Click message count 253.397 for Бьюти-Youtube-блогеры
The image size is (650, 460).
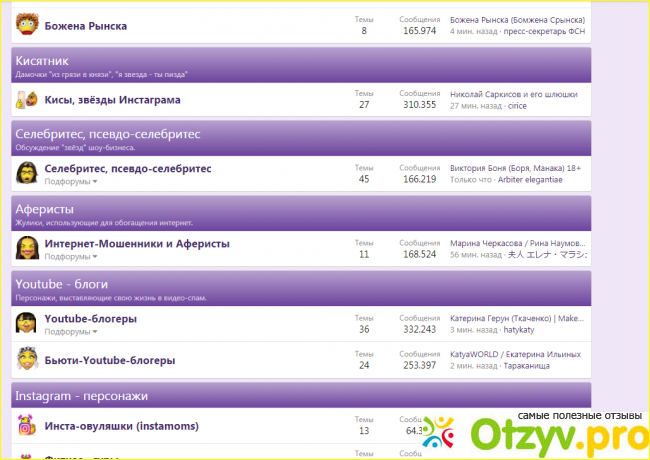click(420, 365)
